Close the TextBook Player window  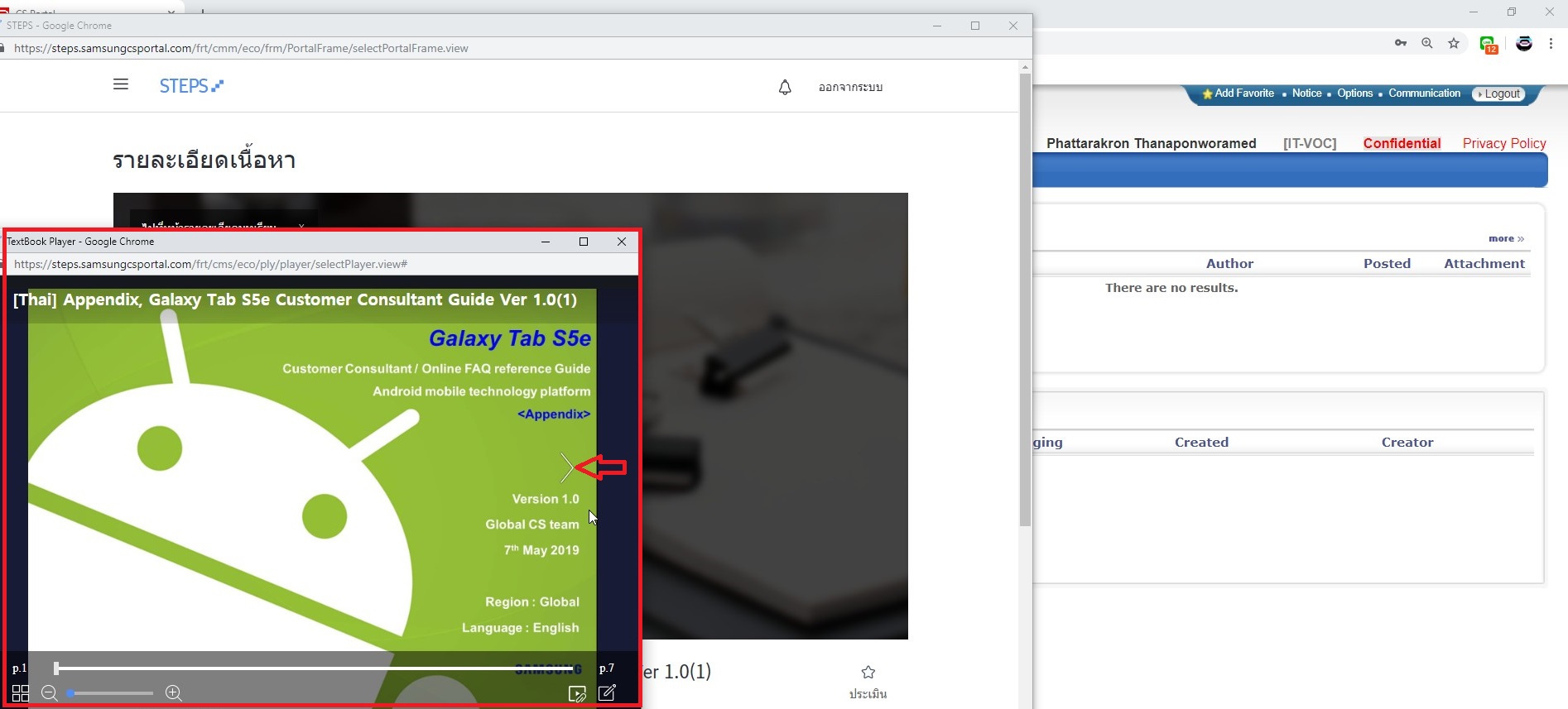[622, 242]
